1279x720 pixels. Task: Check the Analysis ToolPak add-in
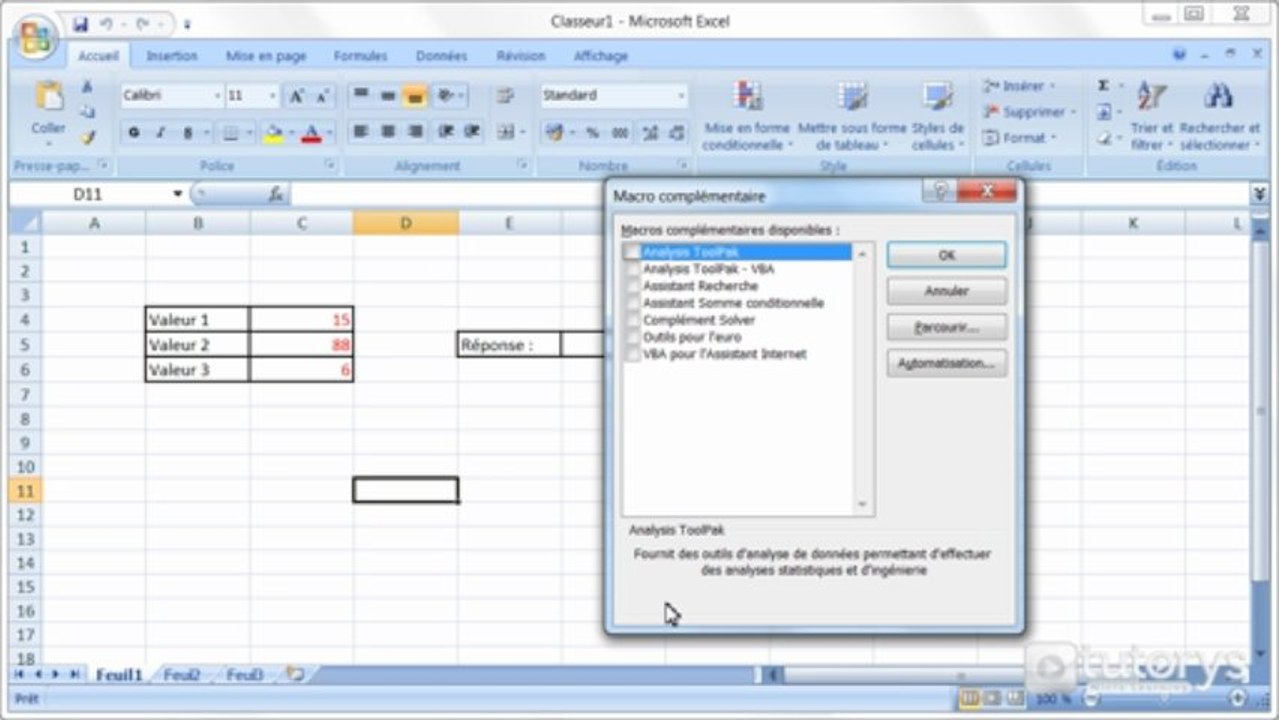tap(631, 253)
